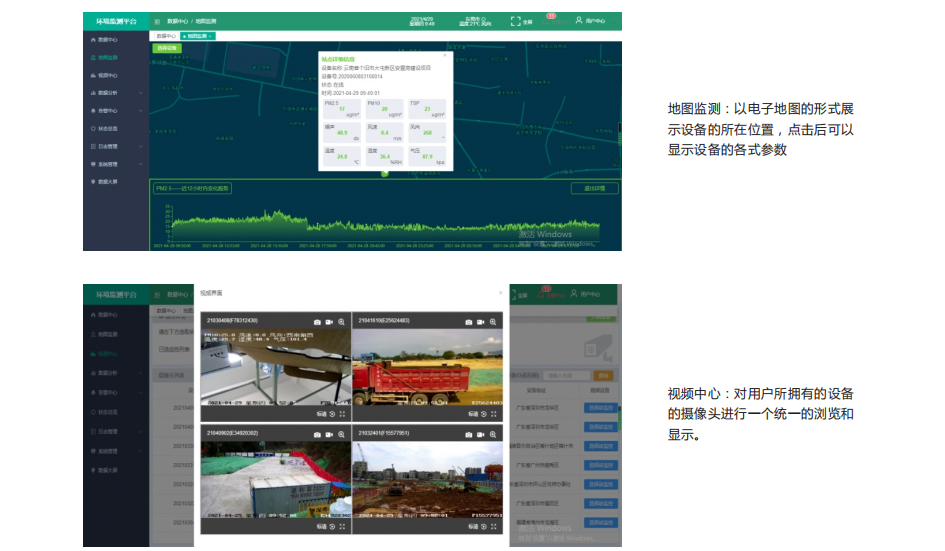Expand feed 21032401(F15577951) to fullscreen
Image resolution: width=945 pixels, height=551 pixels.
pyautogui.click(x=494, y=526)
